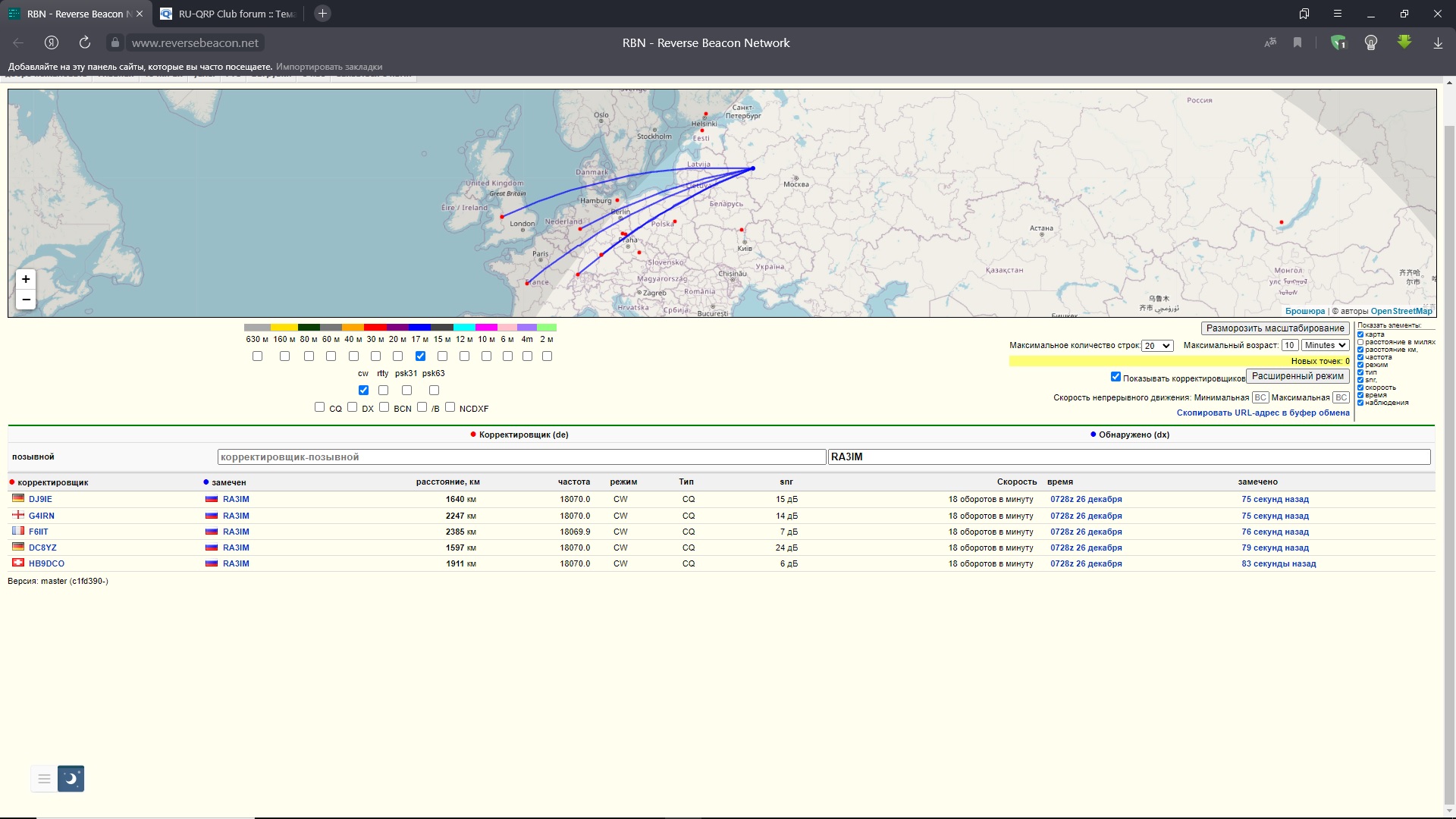This screenshot has width=1456, height=819.
Task: Reload the page with refresh icon
Action: click(85, 42)
